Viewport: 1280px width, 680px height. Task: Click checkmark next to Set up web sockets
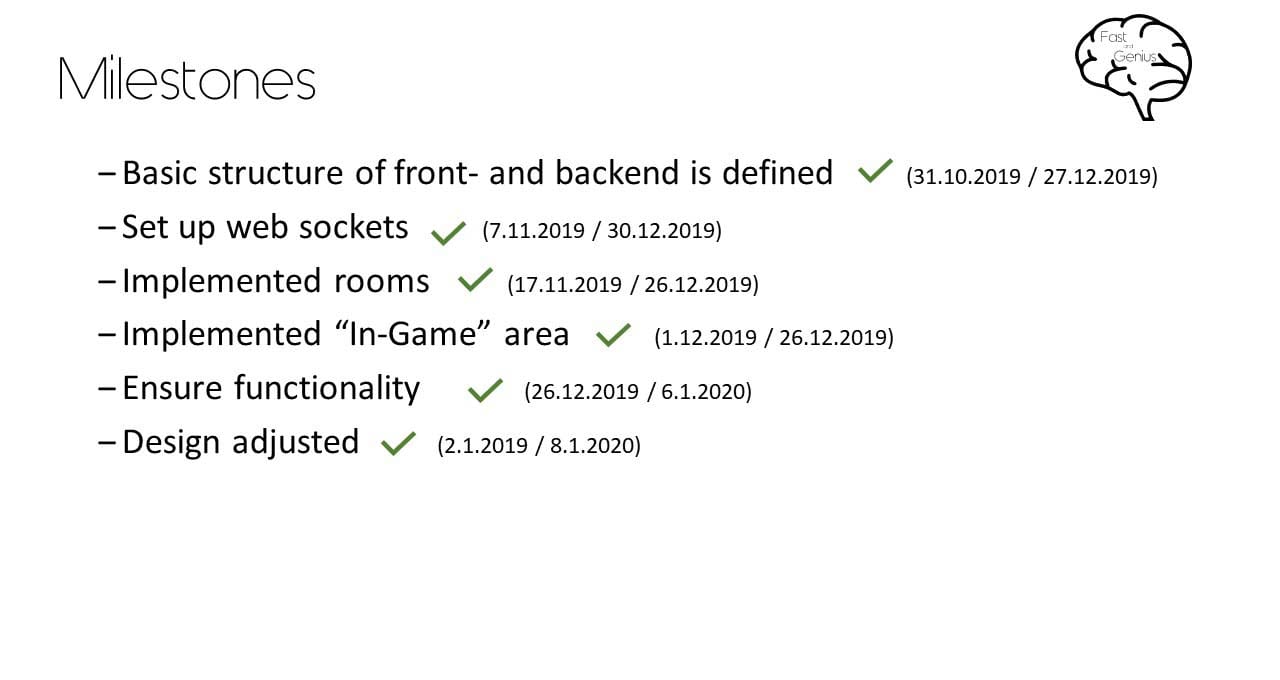pos(448,233)
